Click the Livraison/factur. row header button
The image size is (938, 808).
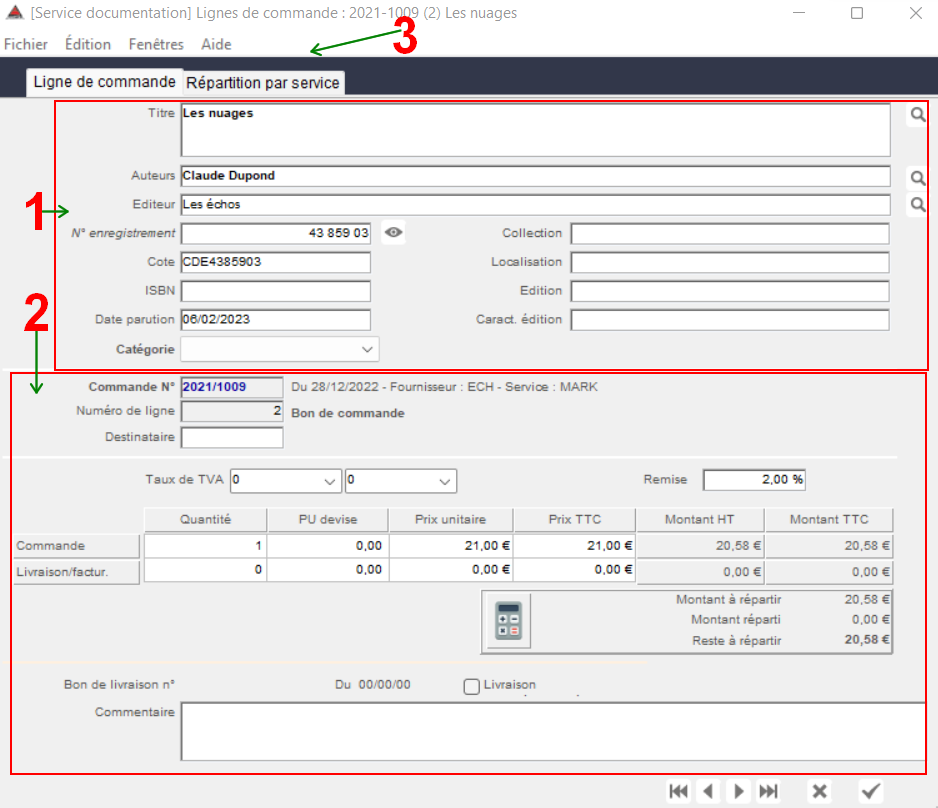[x=77, y=572]
